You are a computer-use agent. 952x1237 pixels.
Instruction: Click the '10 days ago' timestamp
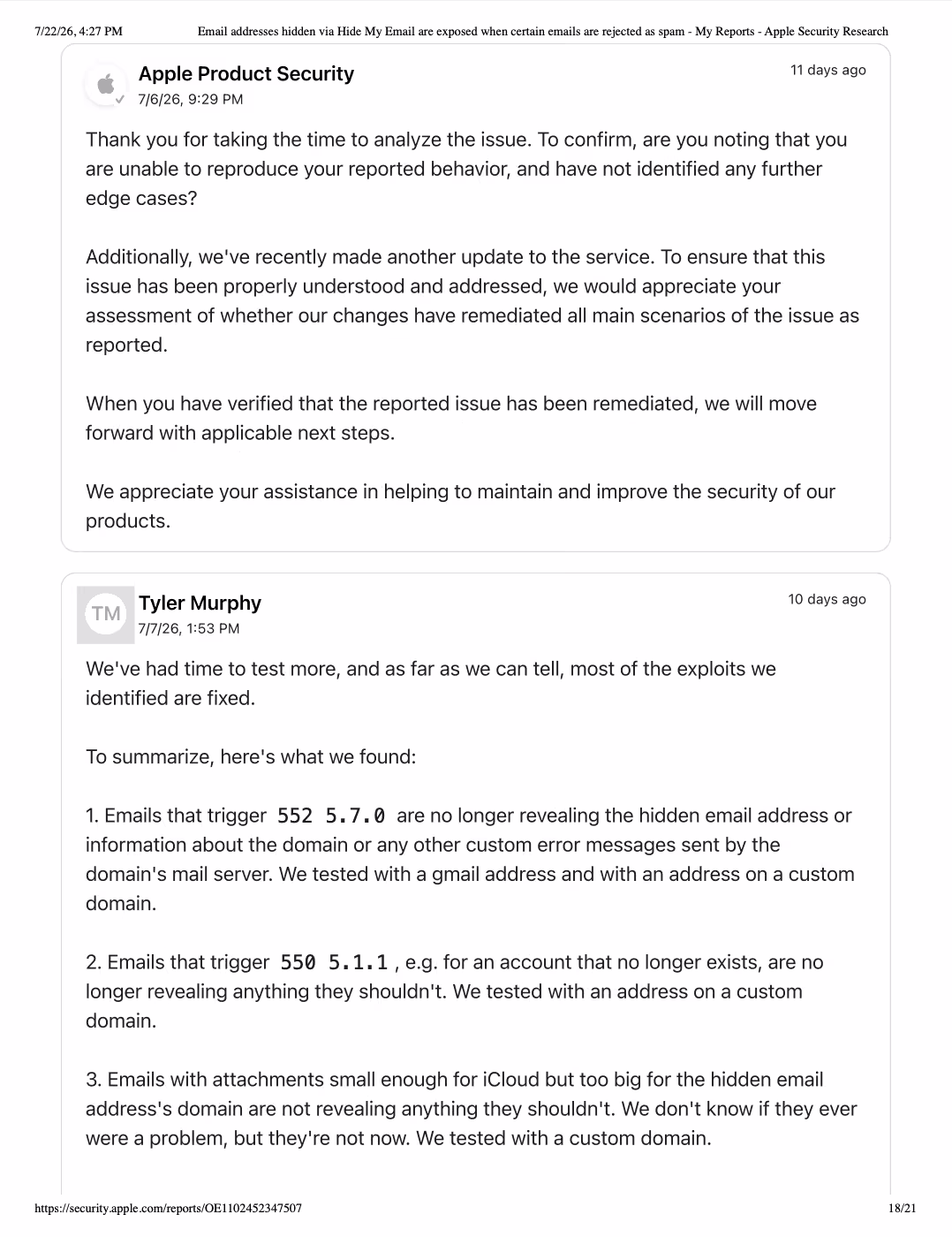point(827,599)
